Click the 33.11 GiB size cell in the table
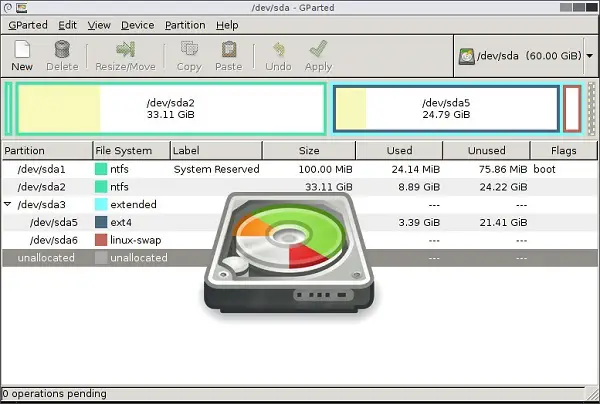The image size is (600, 404). pos(329,187)
